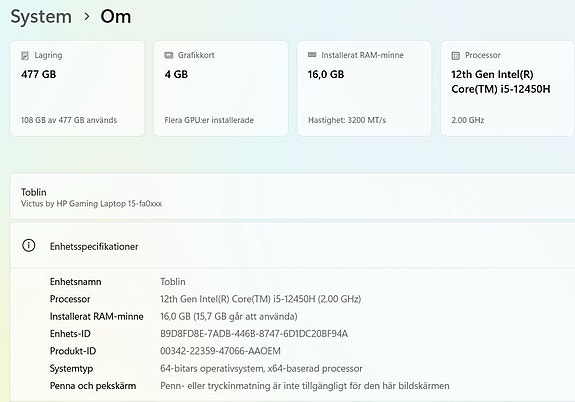Click the Systemtyp label
This screenshot has width=575, height=402.
(x=72, y=368)
